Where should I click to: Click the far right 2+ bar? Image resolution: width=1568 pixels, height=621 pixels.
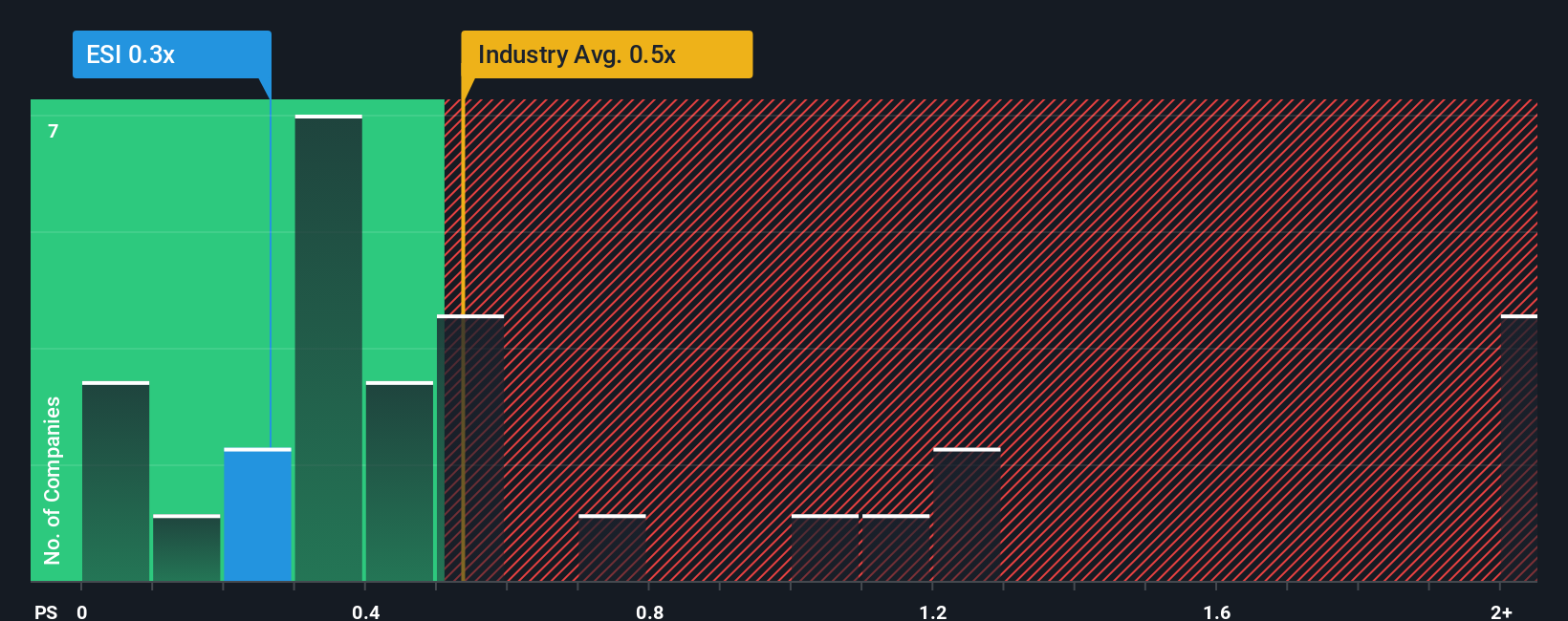pos(1519,448)
